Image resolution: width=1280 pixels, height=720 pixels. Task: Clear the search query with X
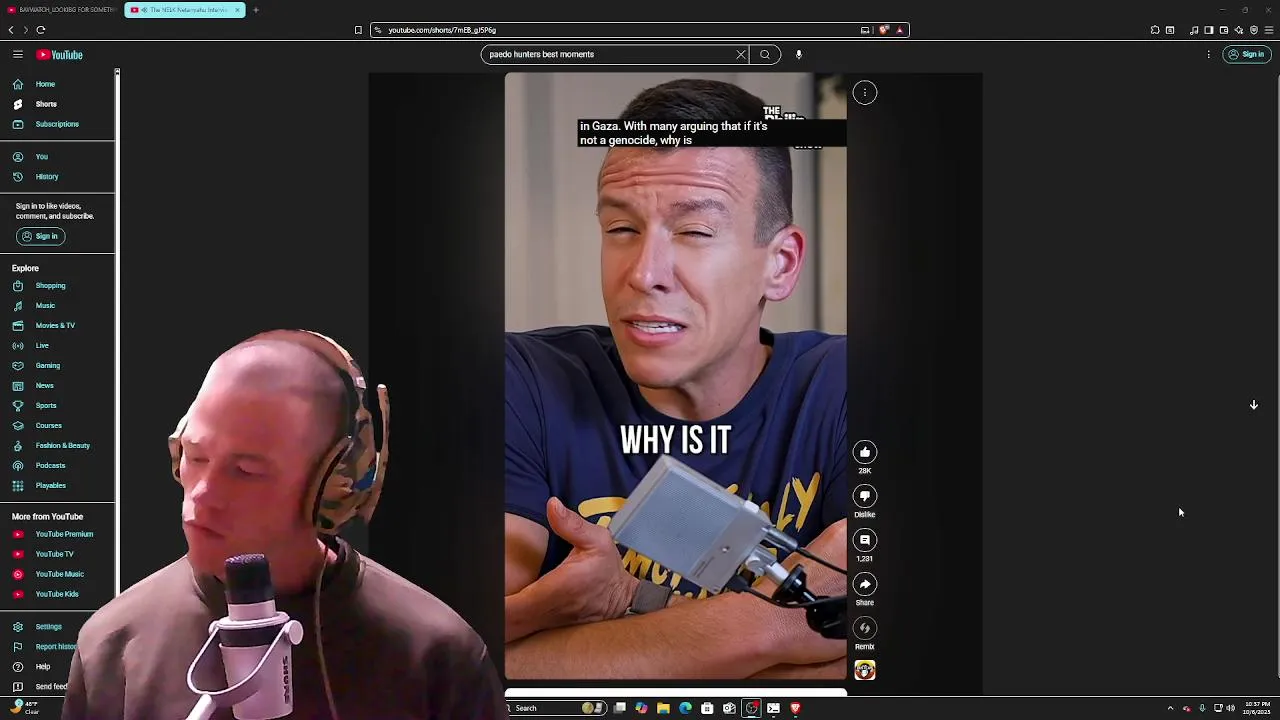point(741,55)
